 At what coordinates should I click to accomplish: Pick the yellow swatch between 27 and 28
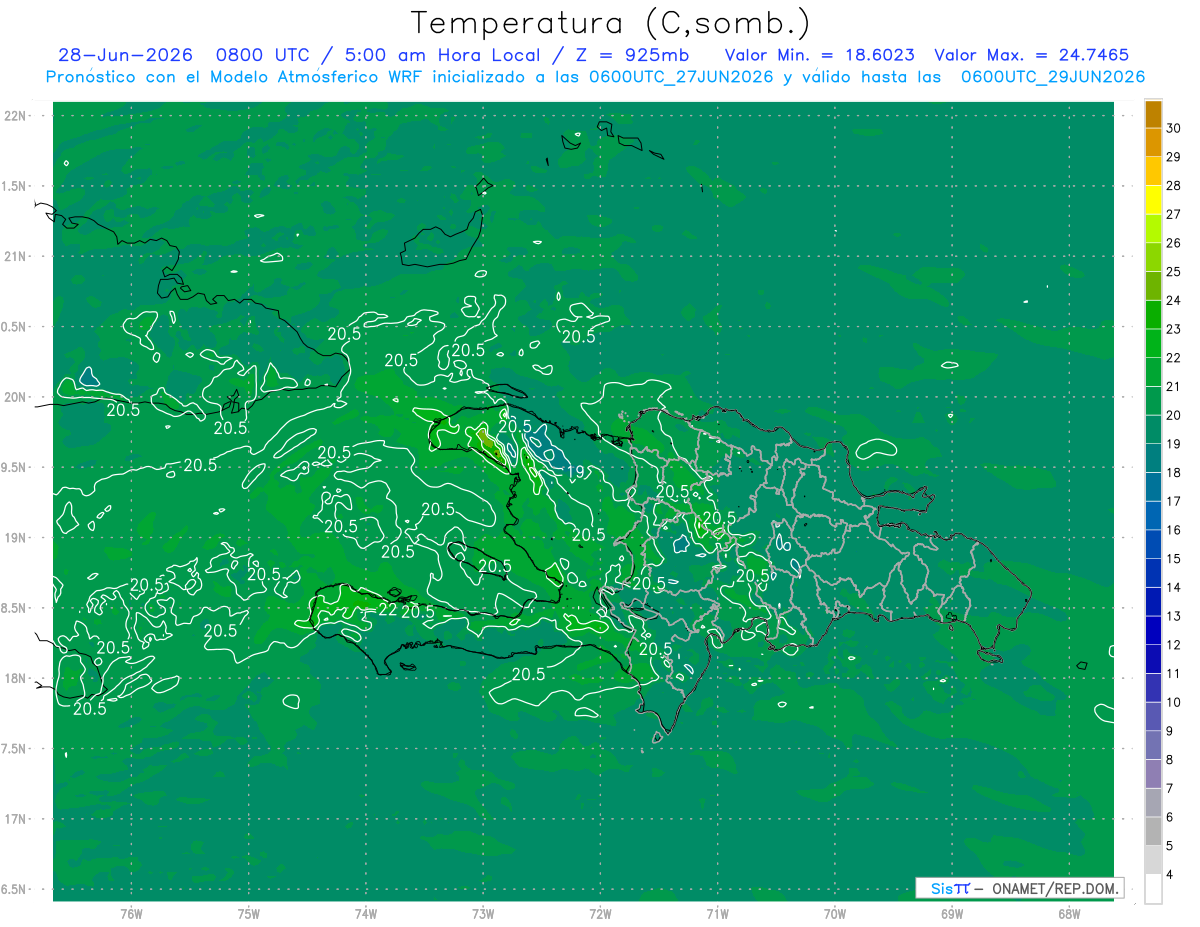click(x=1153, y=200)
